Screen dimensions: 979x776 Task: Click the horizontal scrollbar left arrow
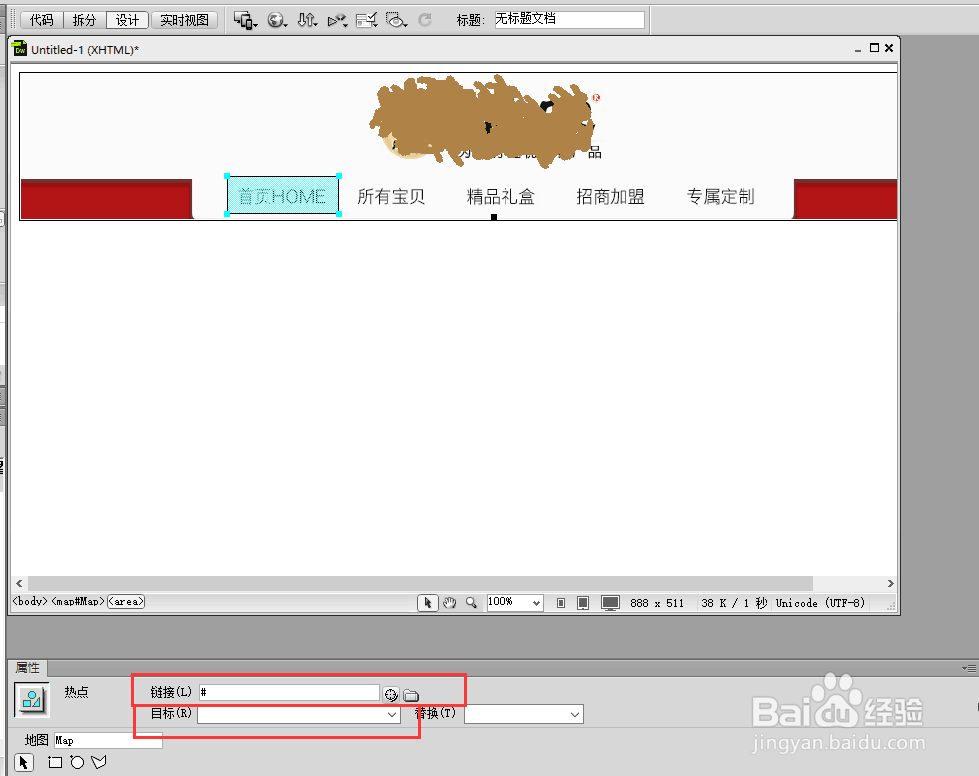click(19, 583)
